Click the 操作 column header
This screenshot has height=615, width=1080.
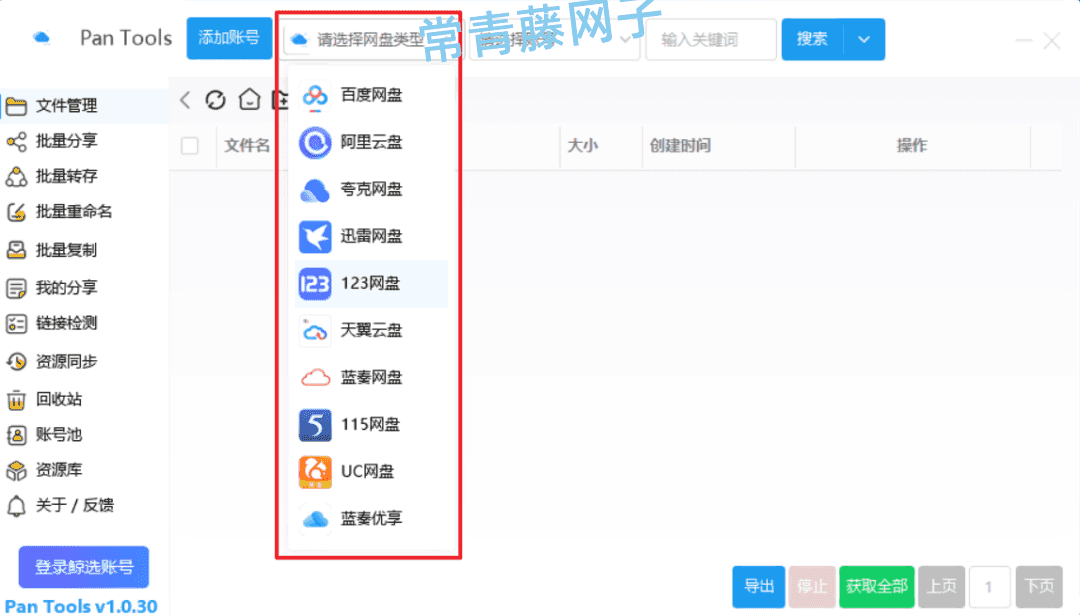pos(912,145)
